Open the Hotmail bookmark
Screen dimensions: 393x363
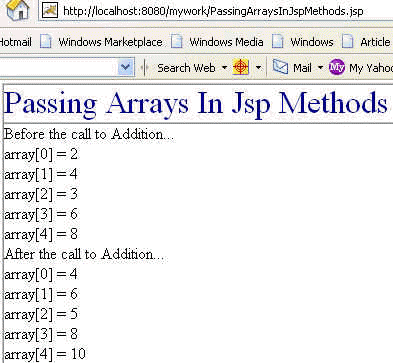pyautogui.click(x=15, y=42)
